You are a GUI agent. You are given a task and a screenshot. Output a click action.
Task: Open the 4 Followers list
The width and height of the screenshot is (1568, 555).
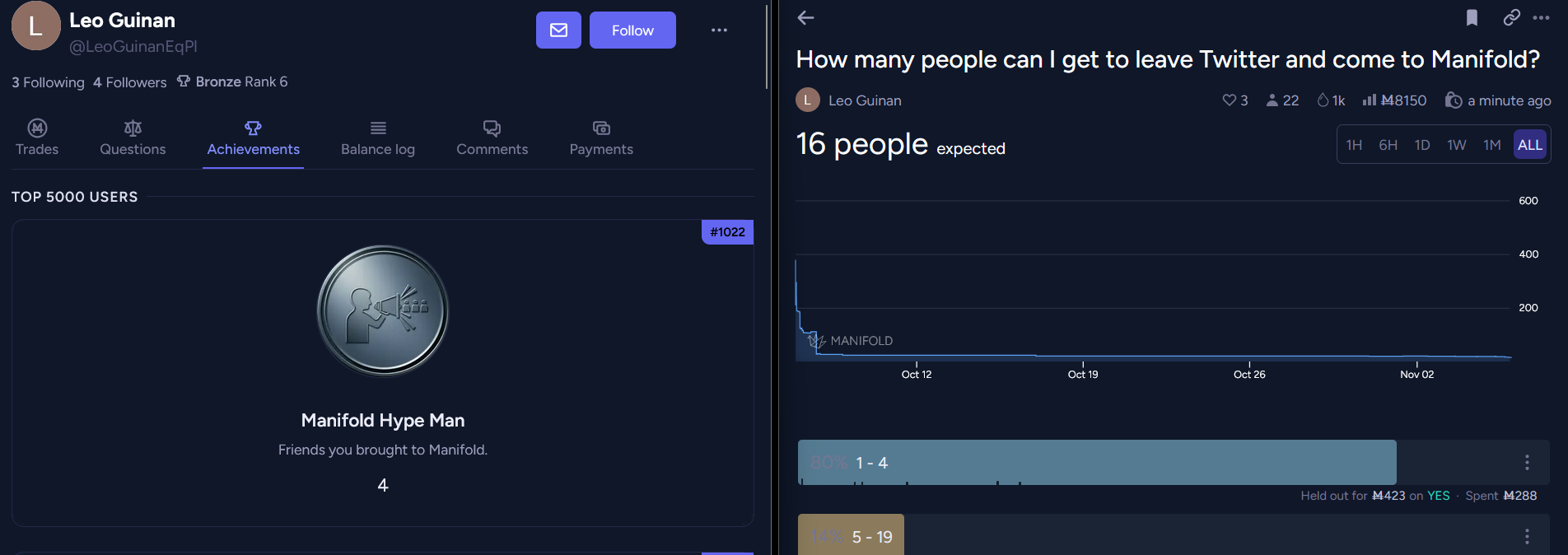[129, 82]
